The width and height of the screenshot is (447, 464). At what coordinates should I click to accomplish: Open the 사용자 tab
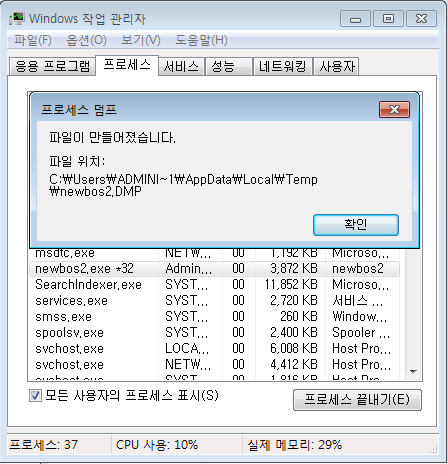tap(337, 66)
